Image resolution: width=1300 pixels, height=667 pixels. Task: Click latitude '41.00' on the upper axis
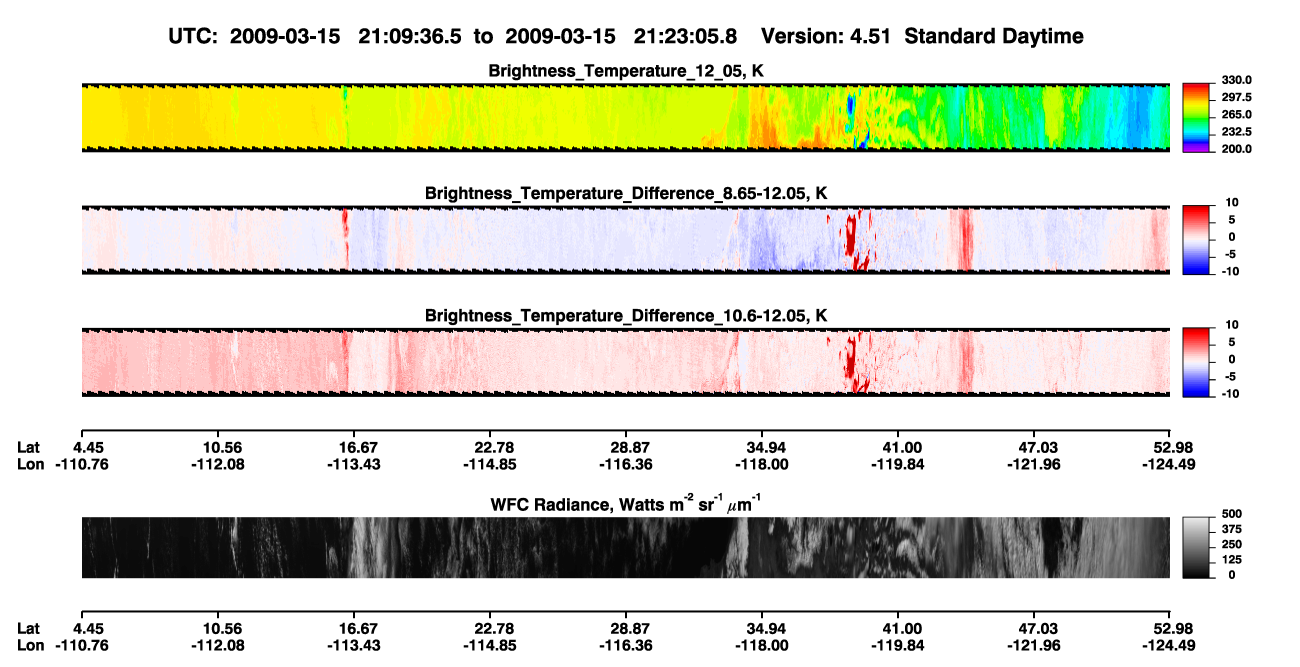[898, 448]
